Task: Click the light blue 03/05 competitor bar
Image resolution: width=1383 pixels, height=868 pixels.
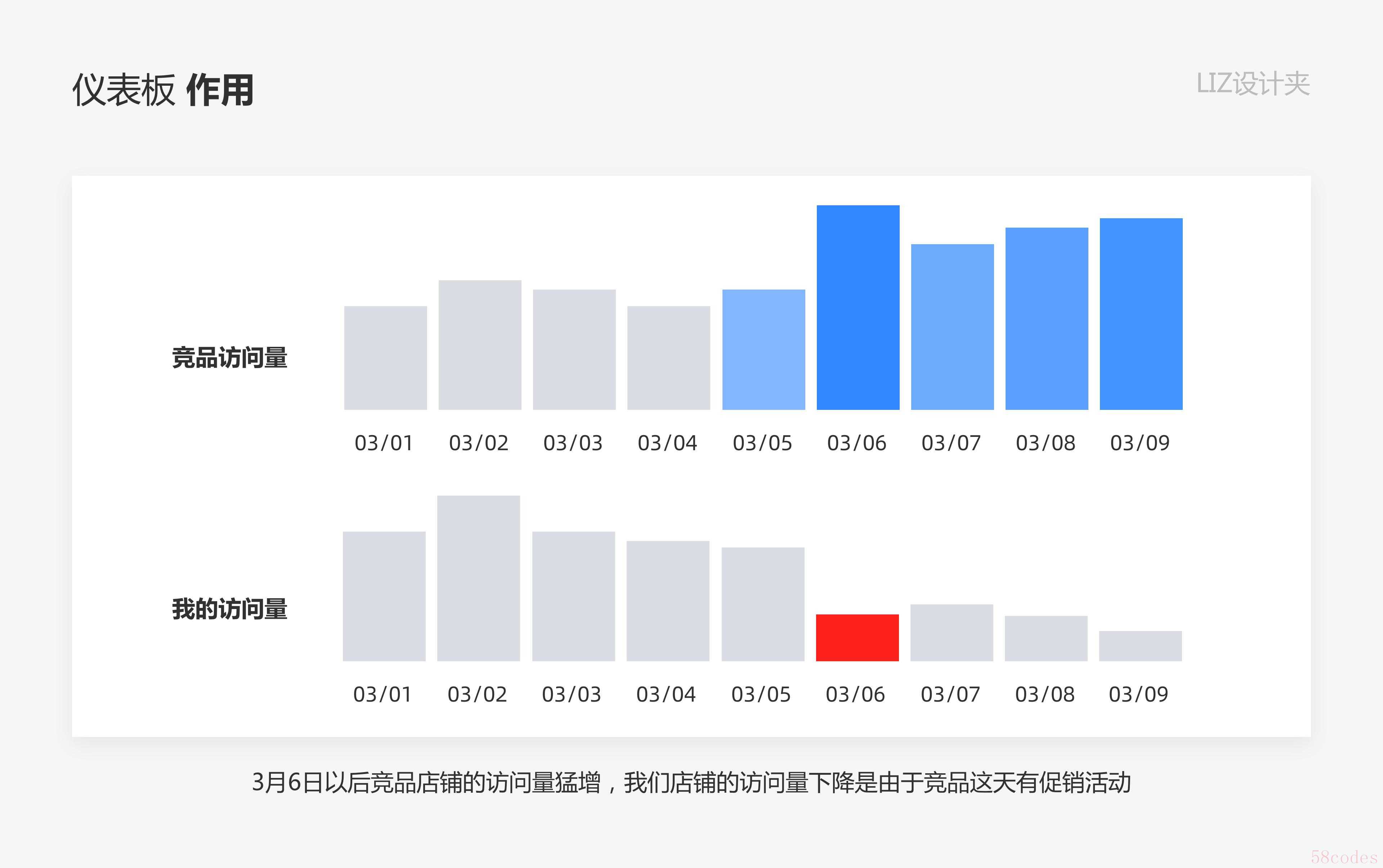Action: (x=763, y=349)
